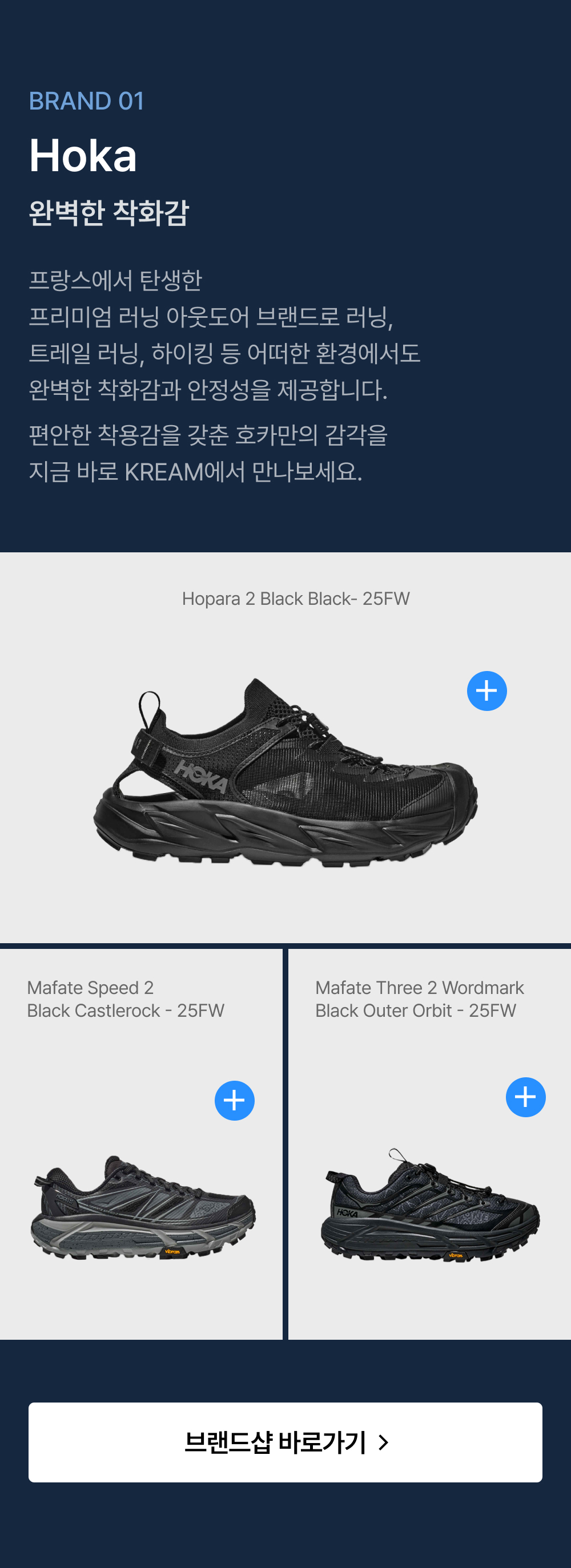Open the Mafate Three 2 Wordmark shoe image

pyautogui.click(x=430, y=1205)
